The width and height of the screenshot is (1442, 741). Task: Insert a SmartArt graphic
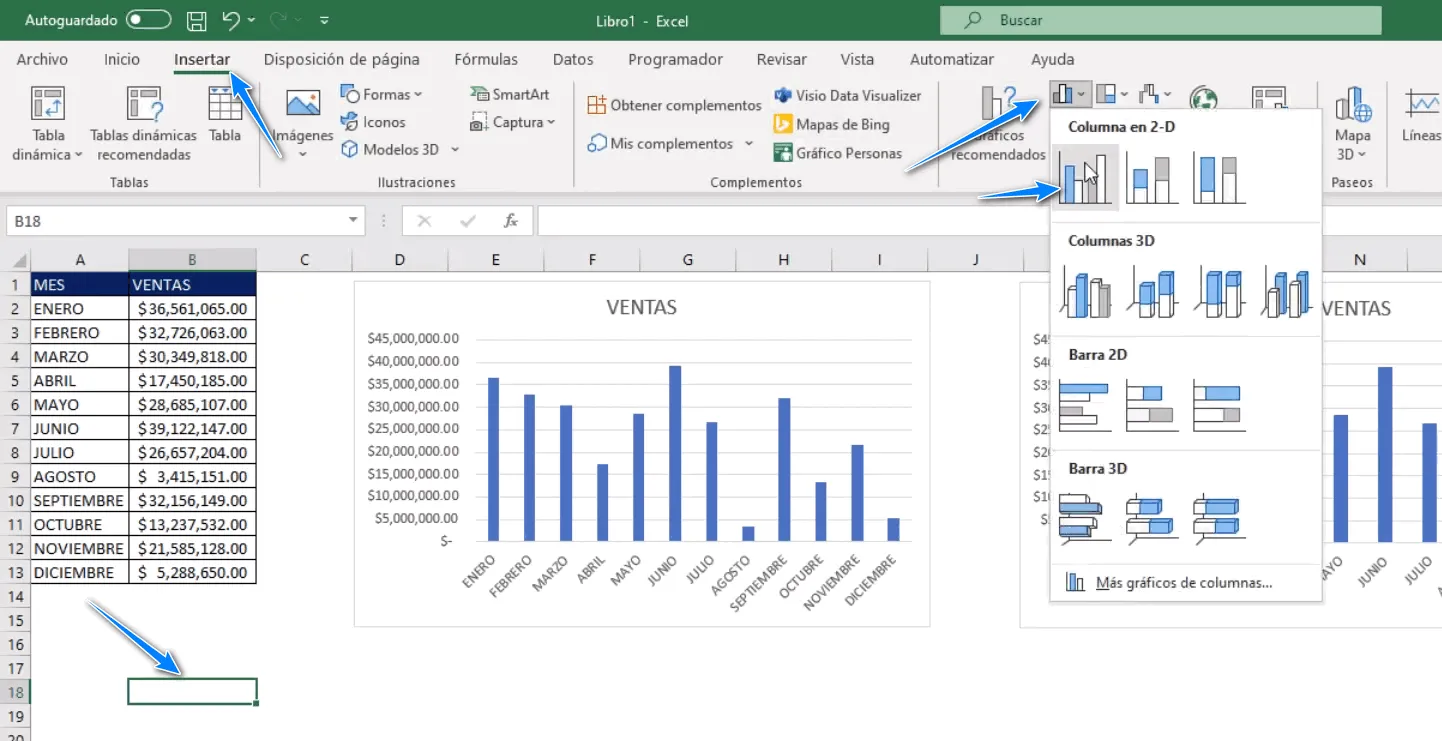pyautogui.click(x=510, y=94)
